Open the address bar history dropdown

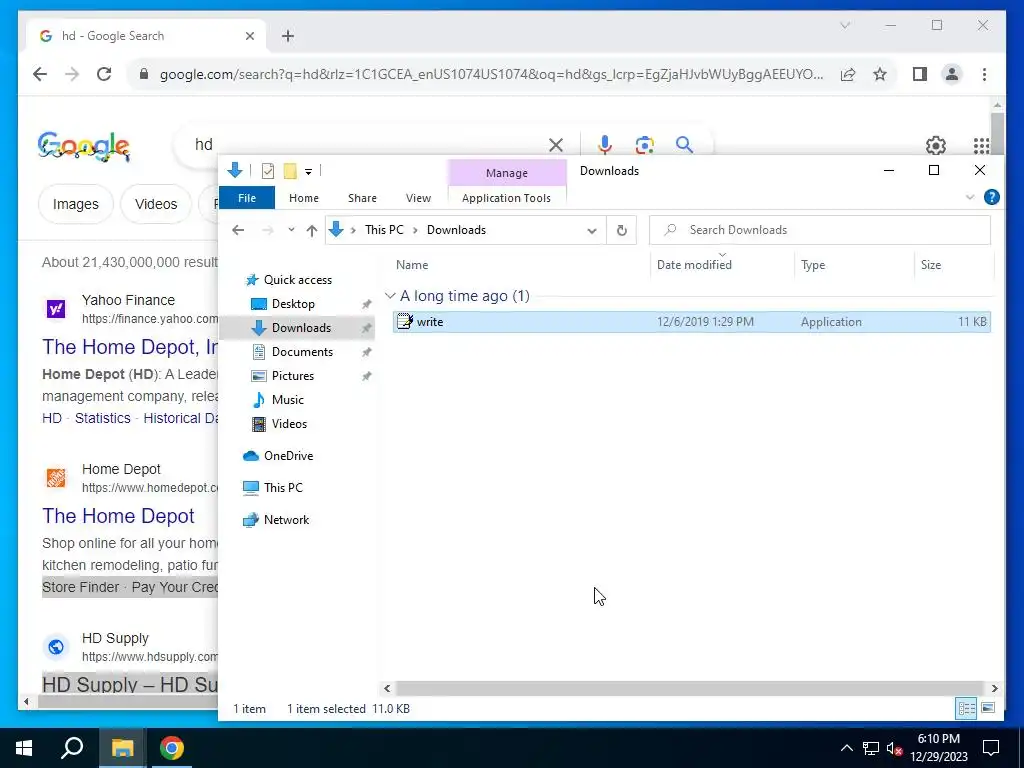tap(592, 231)
